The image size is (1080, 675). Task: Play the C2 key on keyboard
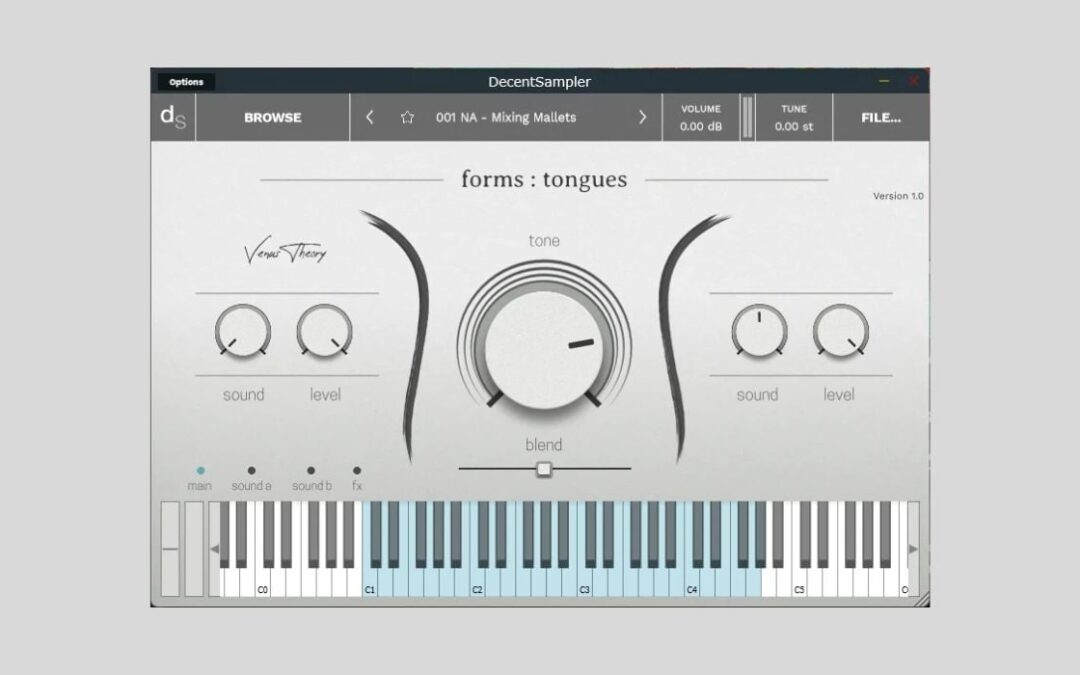(x=477, y=584)
